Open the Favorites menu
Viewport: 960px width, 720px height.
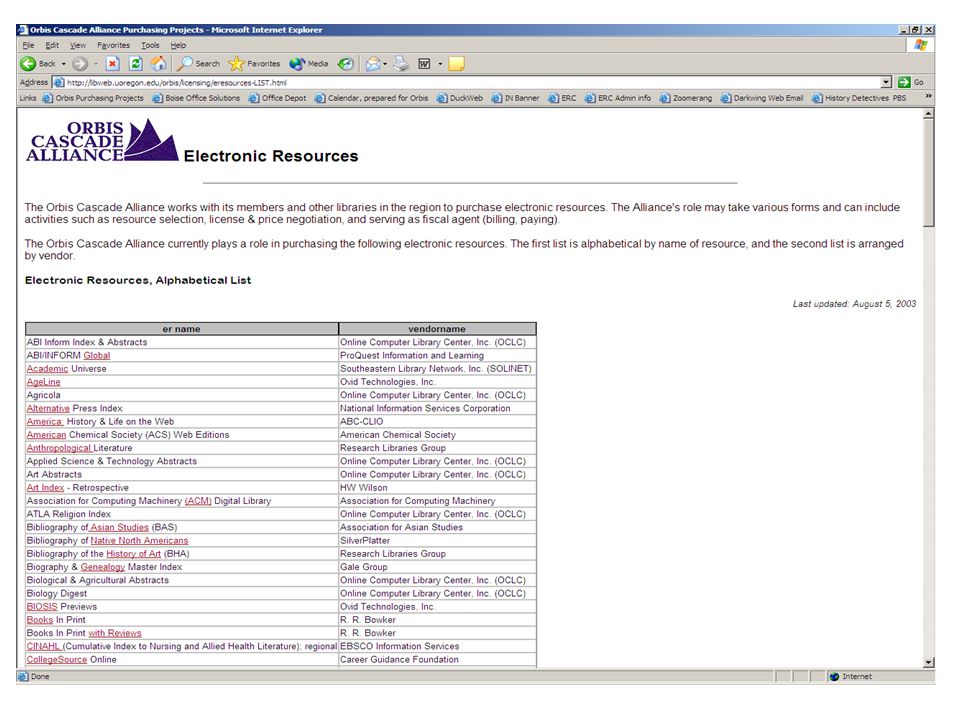[x=113, y=45]
